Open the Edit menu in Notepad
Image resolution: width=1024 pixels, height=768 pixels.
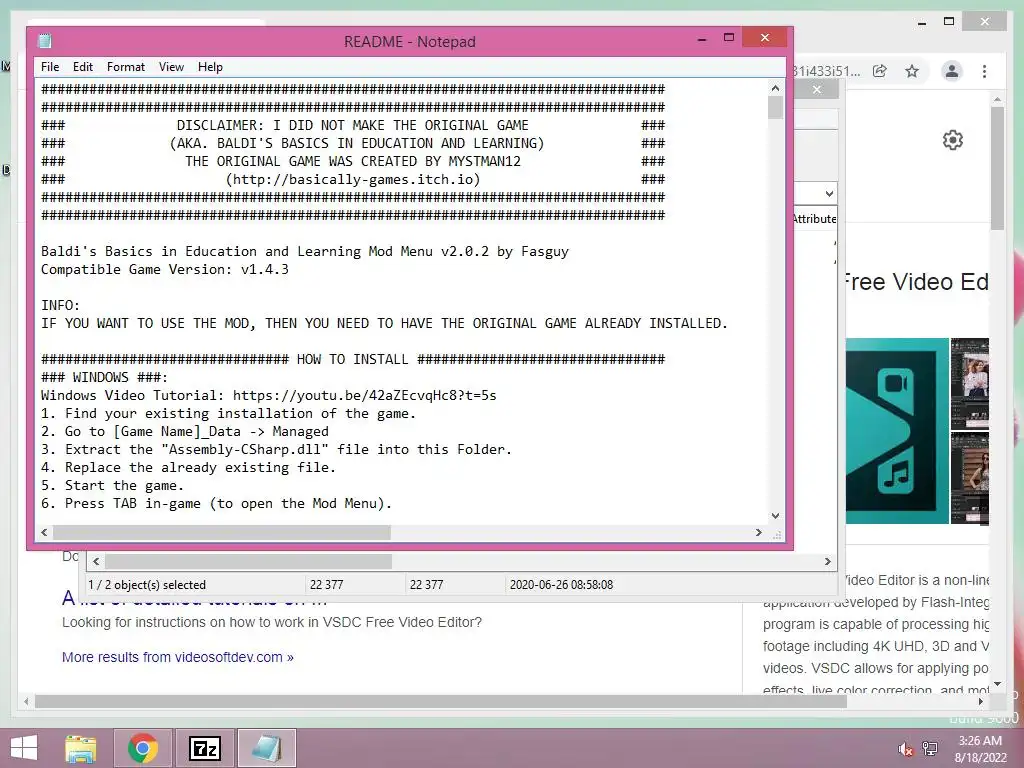pos(82,67)
